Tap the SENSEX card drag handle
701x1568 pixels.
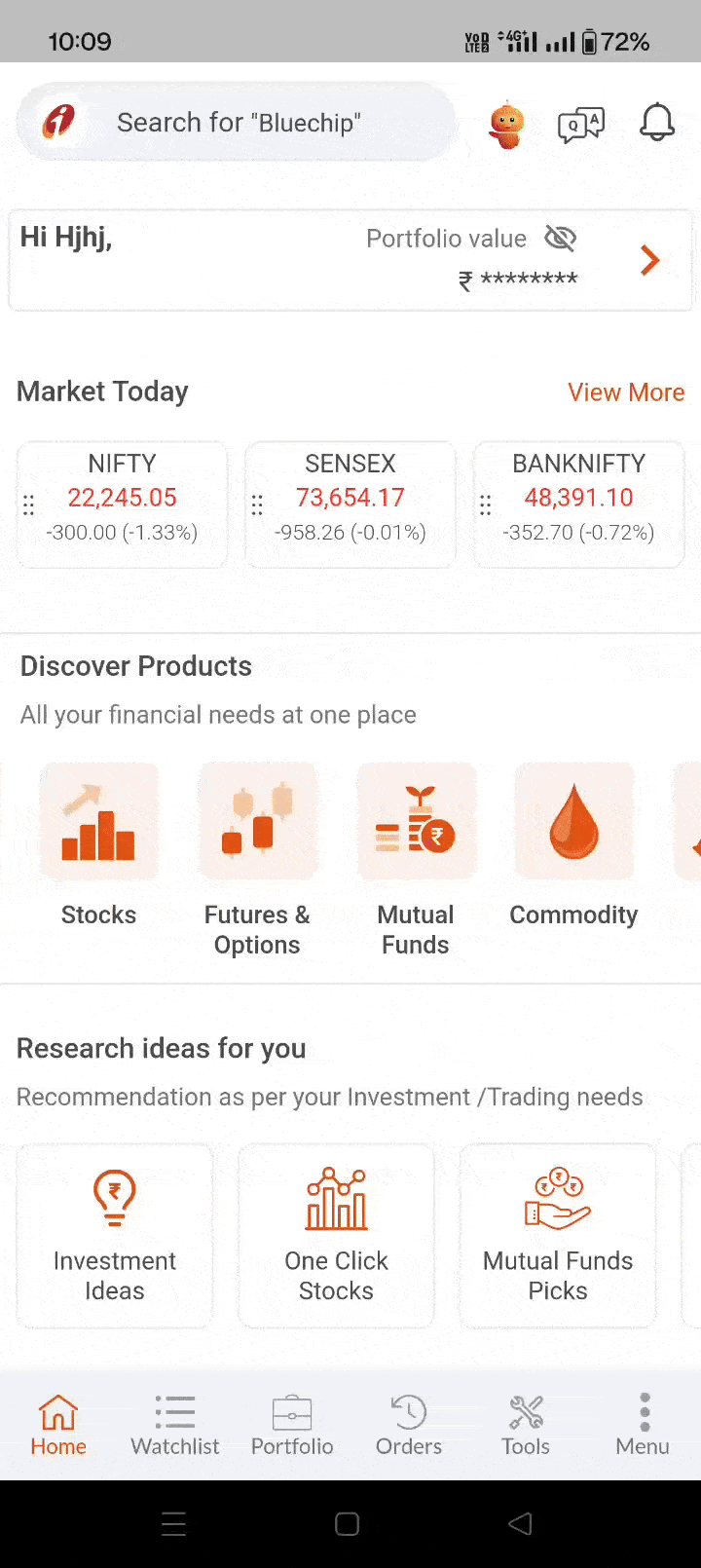(257, 504)
